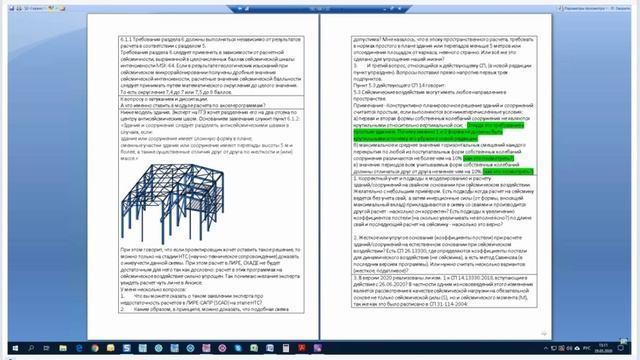Click the page-turn arrow at right page corner
The height and width of the screenshot is (360, 640).
click(x=544, y=333)
